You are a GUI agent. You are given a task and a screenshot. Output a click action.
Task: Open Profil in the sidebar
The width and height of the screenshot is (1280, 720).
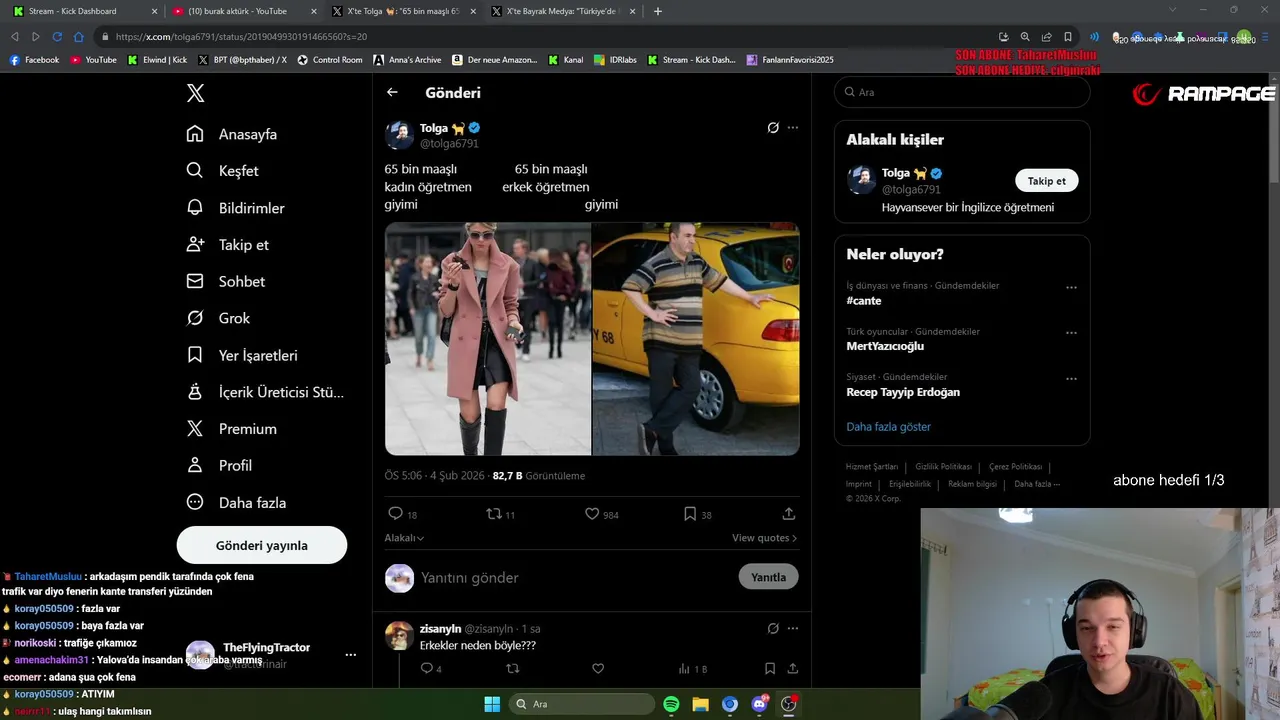tap(219, 466)
